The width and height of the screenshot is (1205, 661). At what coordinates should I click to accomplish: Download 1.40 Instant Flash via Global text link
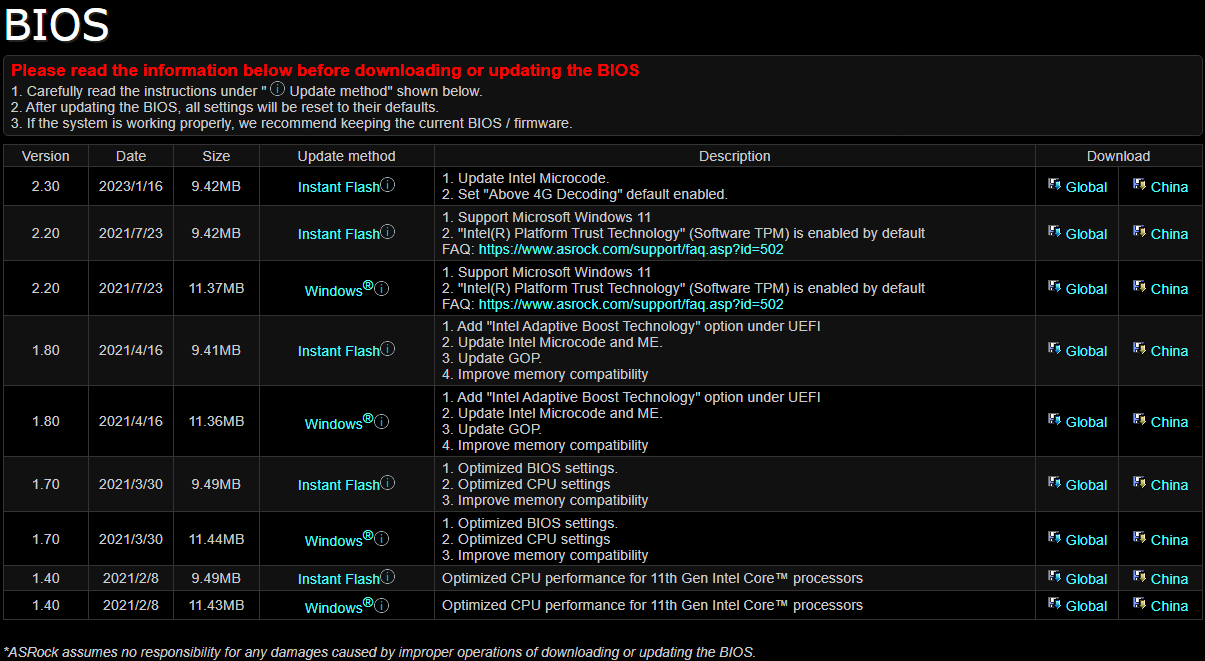(1086, 579)
